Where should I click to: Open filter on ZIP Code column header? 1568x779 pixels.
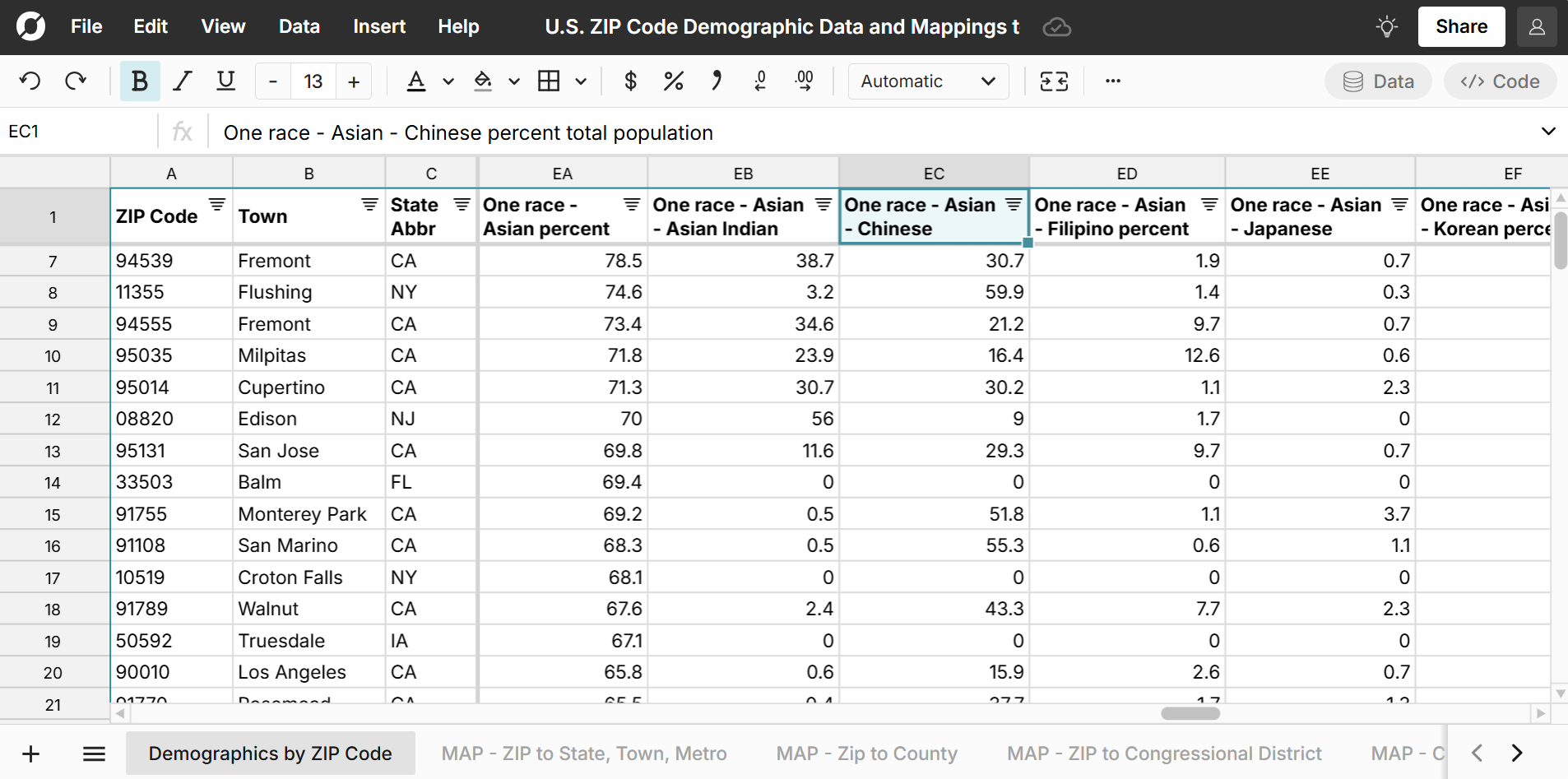217,205
